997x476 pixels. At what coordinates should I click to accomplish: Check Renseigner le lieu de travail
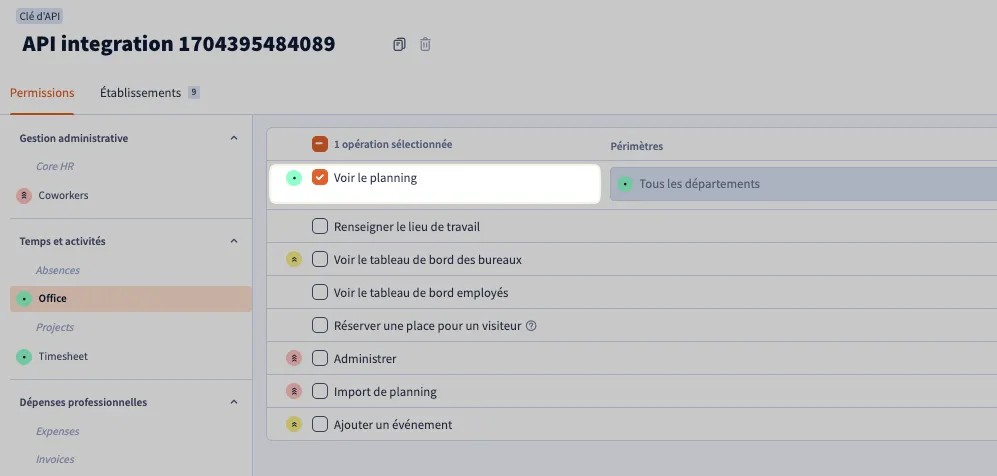[x=320, y=226]
